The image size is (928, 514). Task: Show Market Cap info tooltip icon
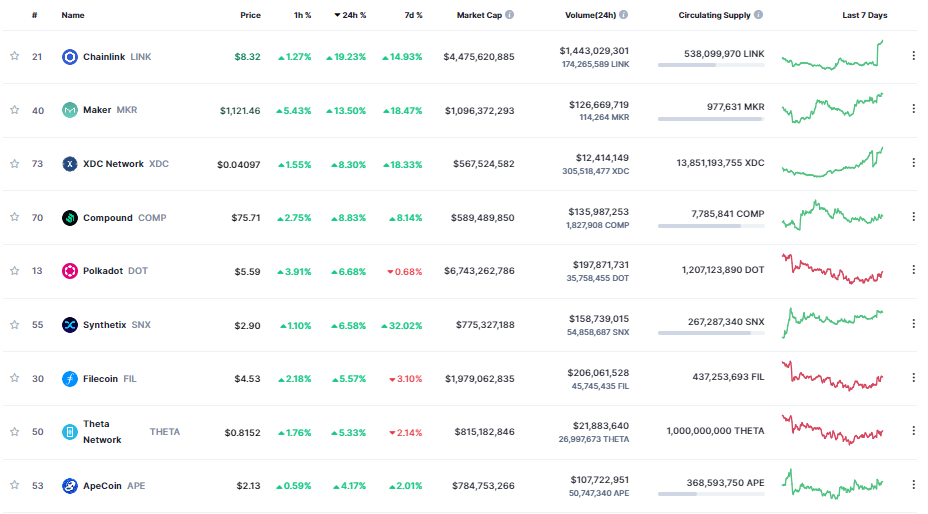(510, 15)
